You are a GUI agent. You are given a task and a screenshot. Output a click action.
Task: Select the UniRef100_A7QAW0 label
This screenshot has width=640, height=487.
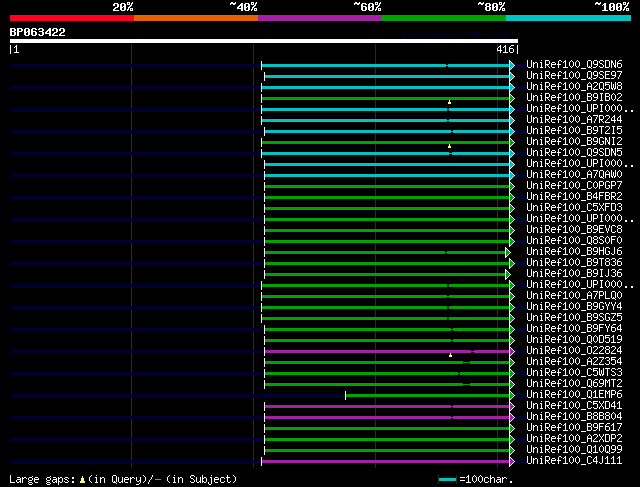(574, 175)
